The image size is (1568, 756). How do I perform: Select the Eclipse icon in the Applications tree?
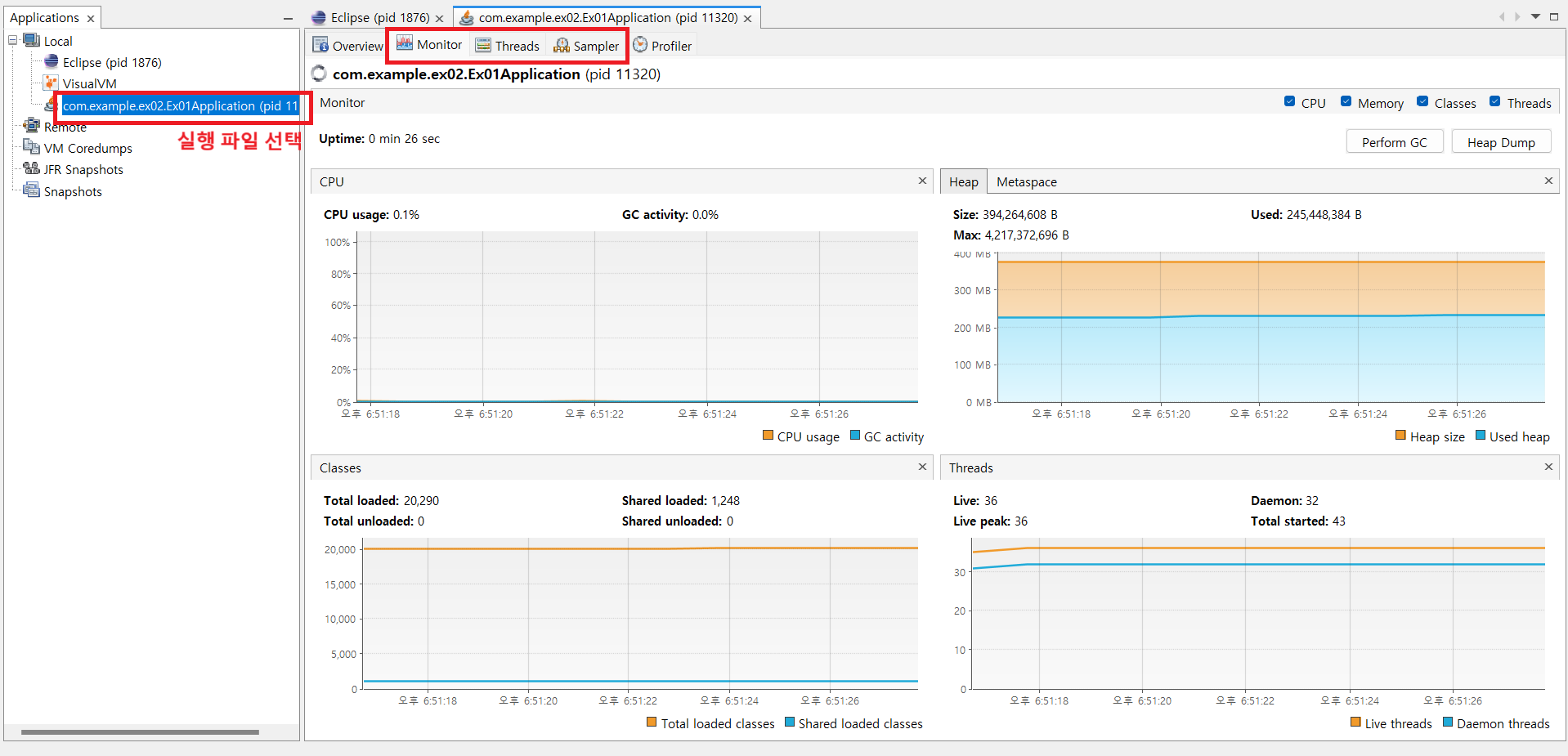52,61
